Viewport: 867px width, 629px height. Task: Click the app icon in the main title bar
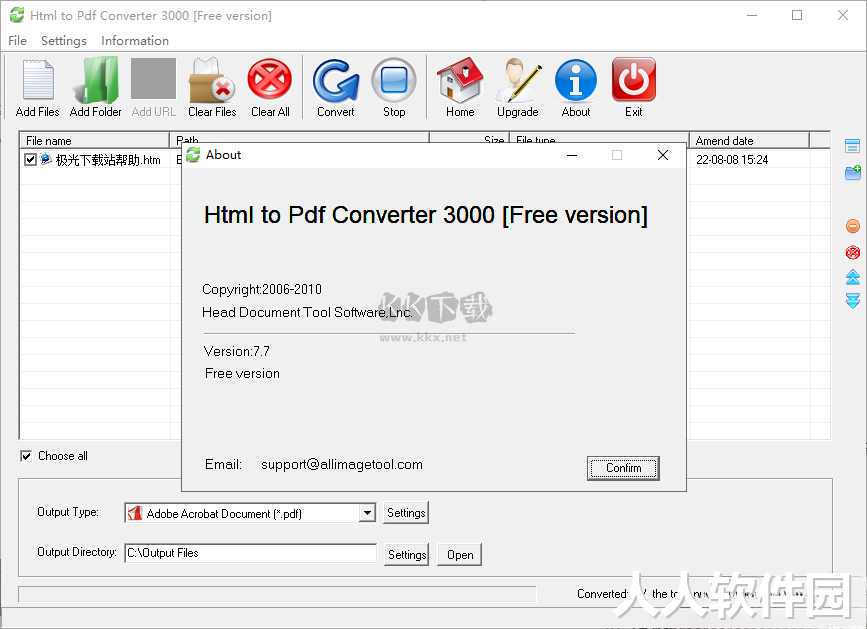[x=17, y=15]
